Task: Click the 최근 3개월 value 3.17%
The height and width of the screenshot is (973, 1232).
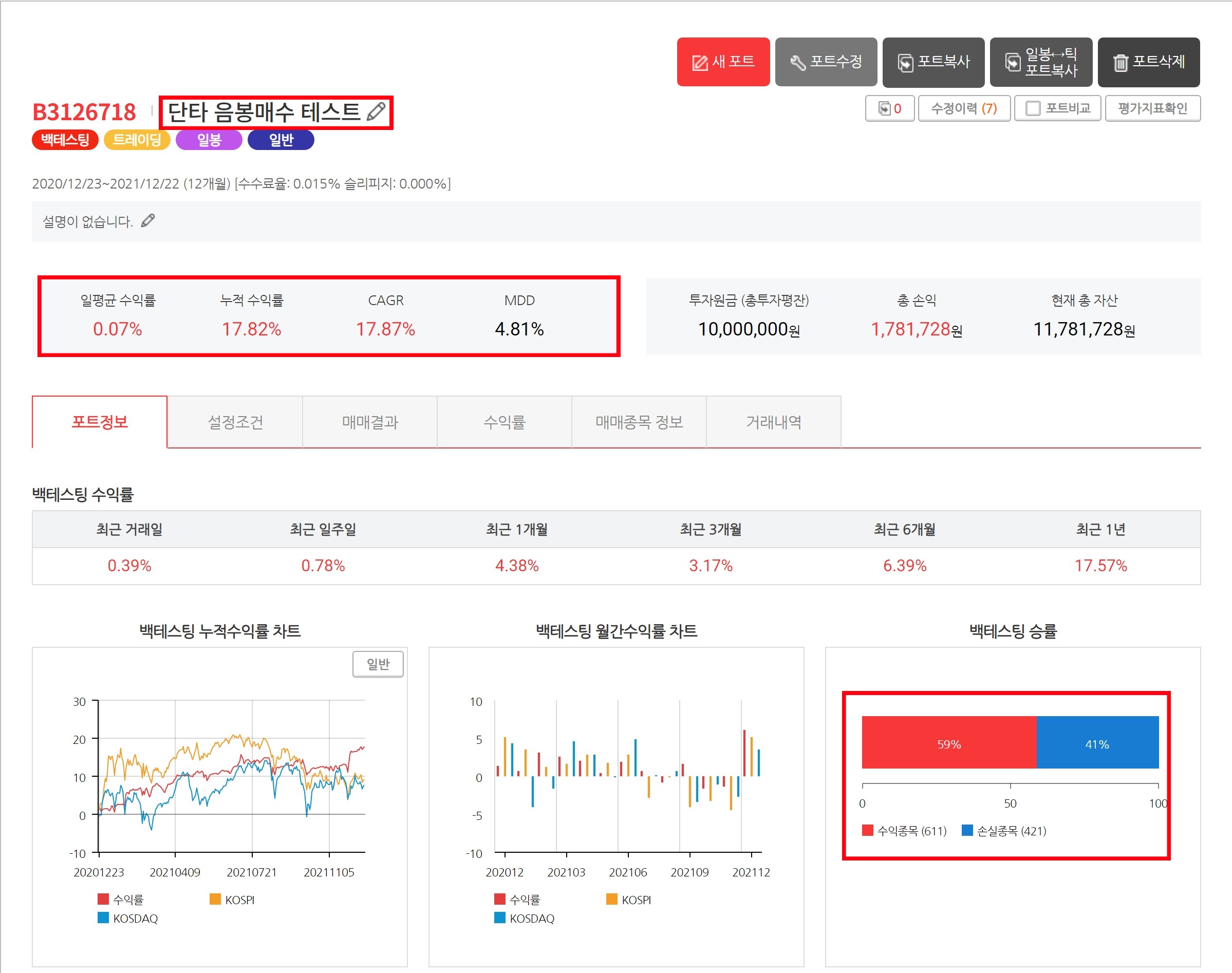Action: pos(711,565)
